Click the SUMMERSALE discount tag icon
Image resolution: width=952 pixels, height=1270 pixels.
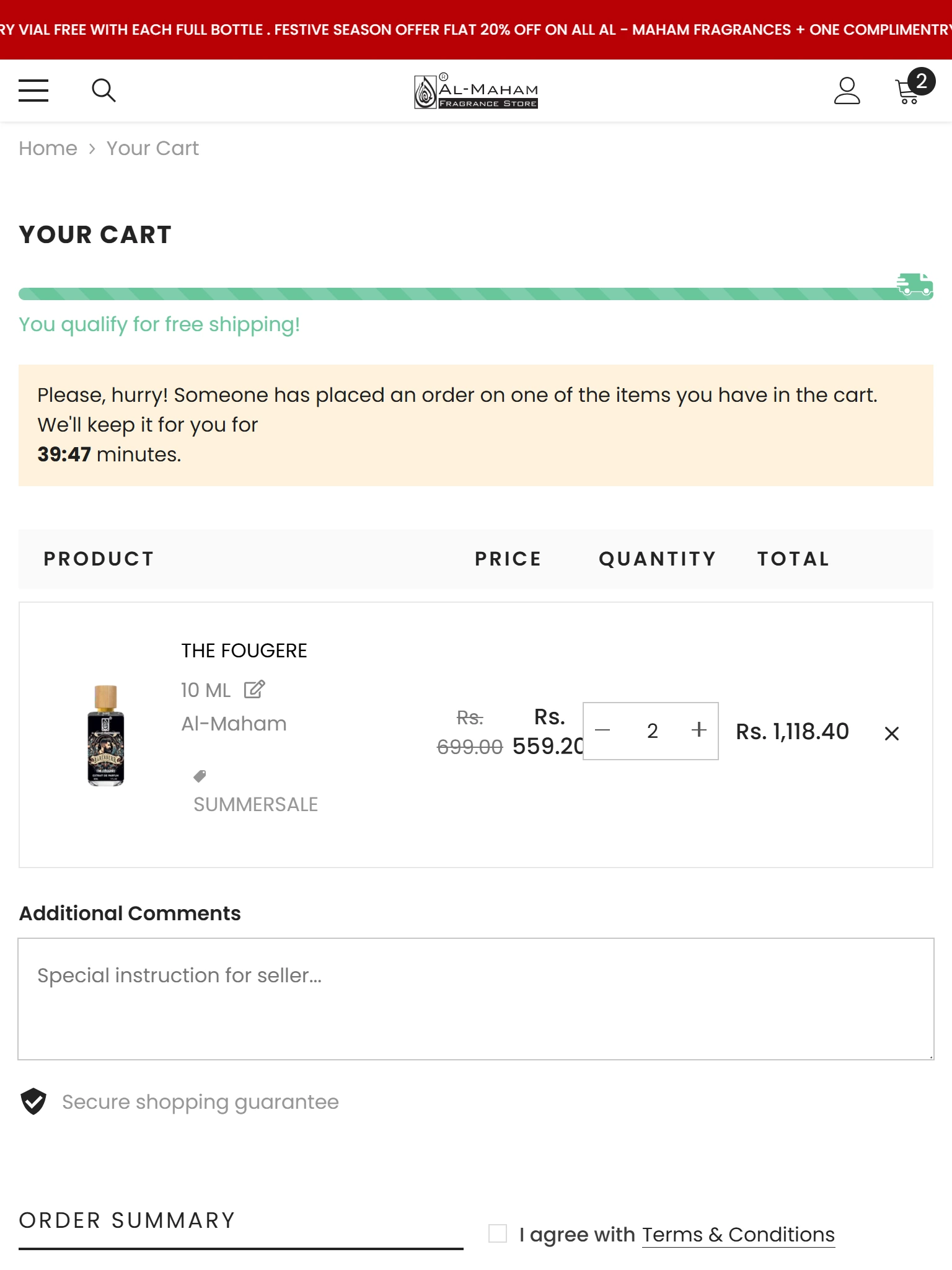click(x=200, y=776)
